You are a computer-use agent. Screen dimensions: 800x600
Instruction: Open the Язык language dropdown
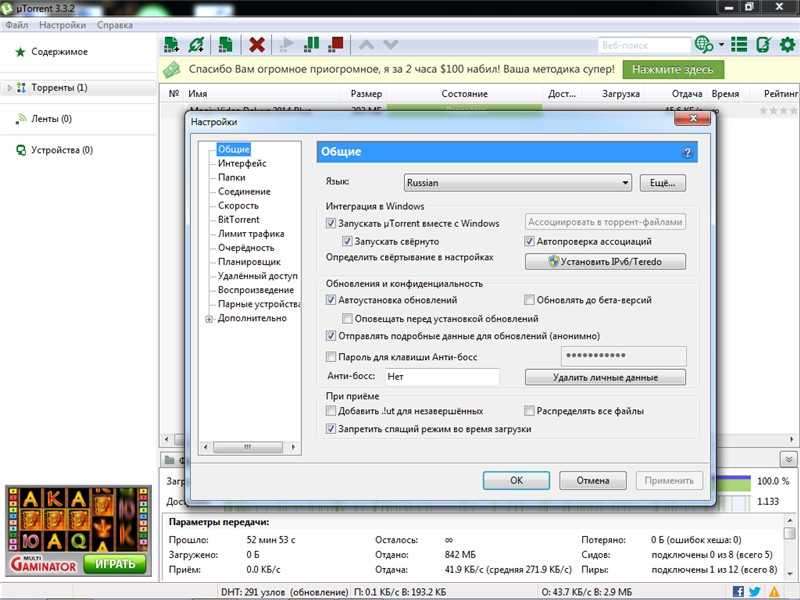[x=517, y=183]
